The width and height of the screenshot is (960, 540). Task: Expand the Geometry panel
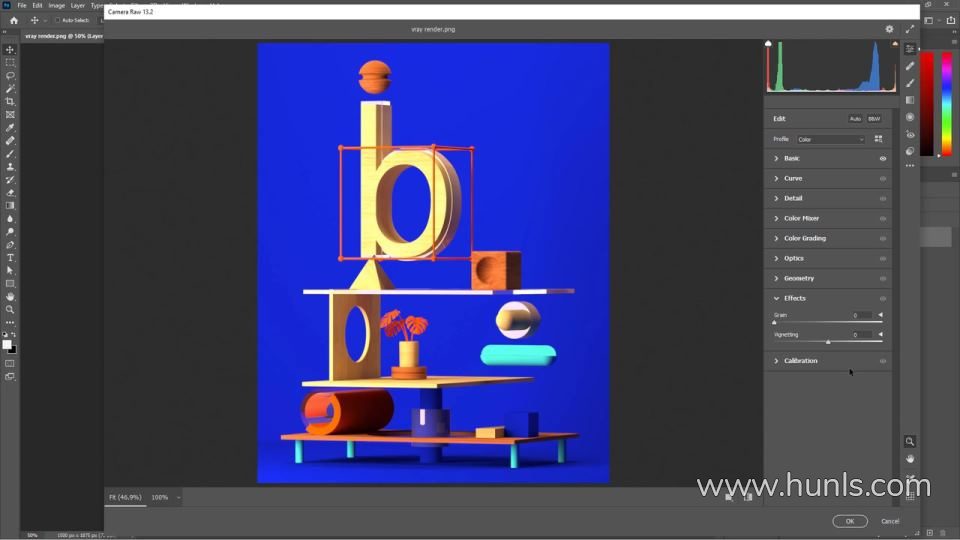pyautogui.click(x=776, y=279)
